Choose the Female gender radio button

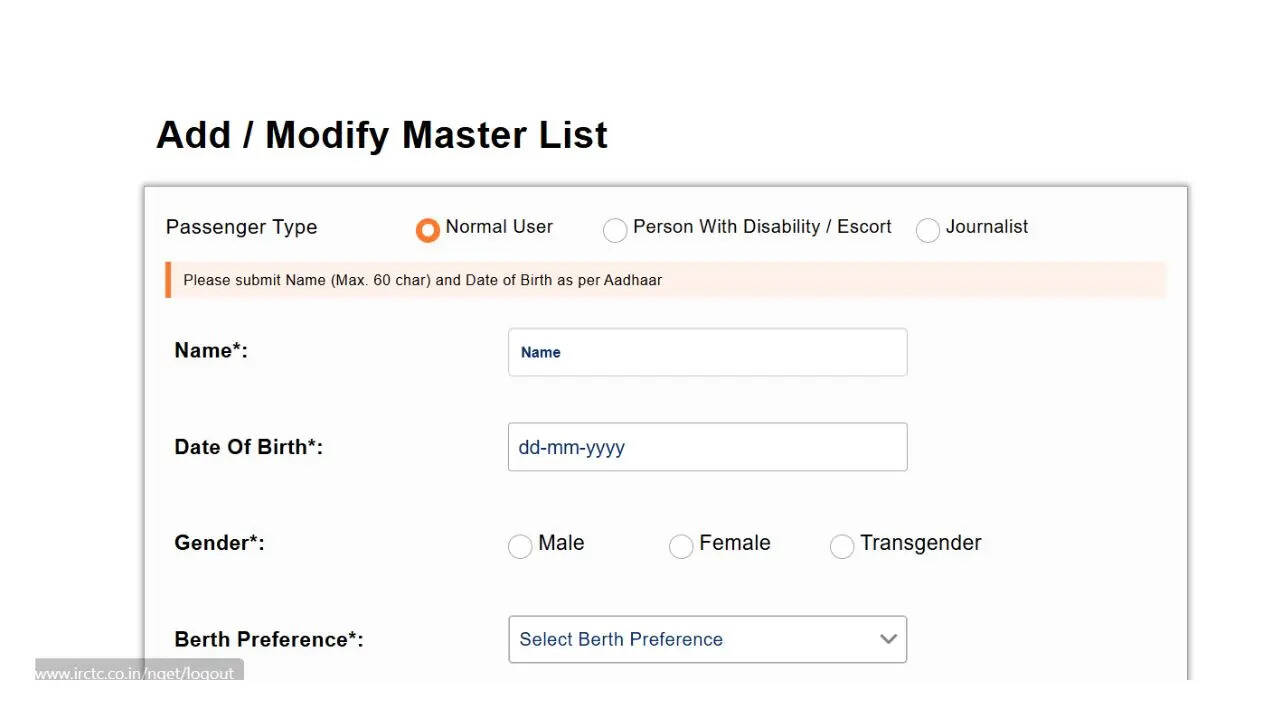681,546
